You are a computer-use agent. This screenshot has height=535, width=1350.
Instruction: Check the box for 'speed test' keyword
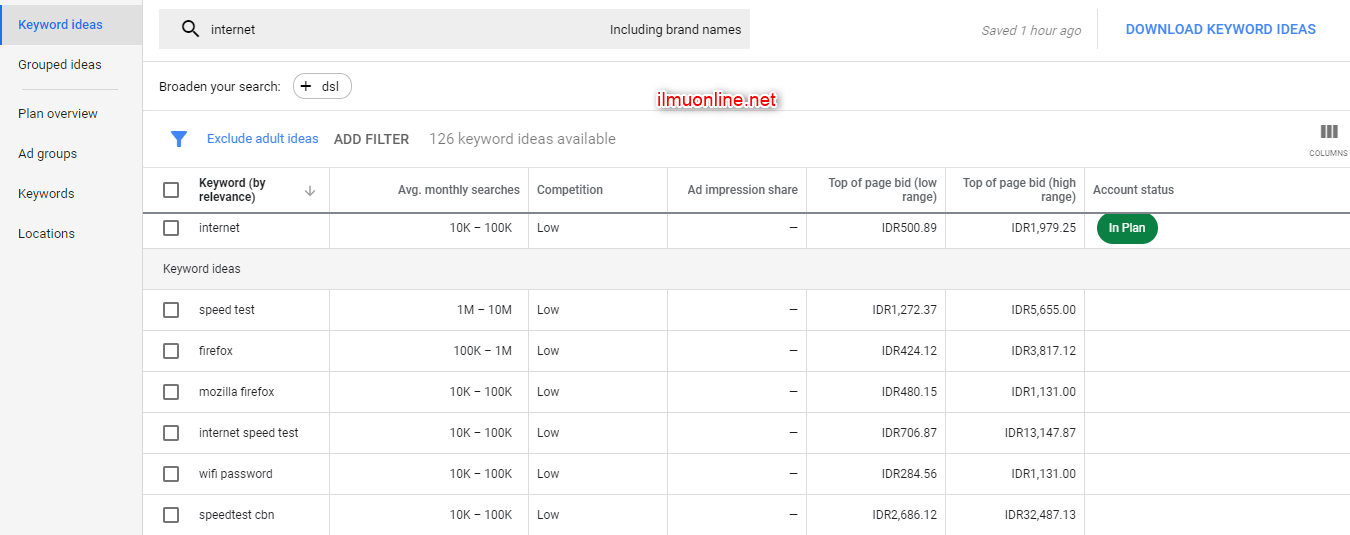(x=171, y=310)
